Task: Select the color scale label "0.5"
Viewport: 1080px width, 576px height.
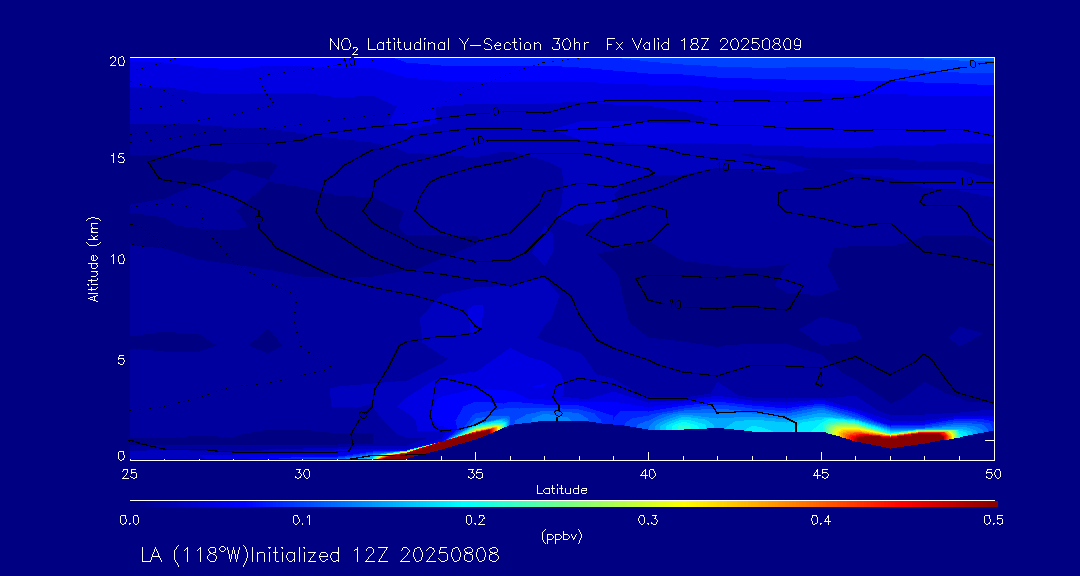Action: pyautogui.click(x=994, y=520)
